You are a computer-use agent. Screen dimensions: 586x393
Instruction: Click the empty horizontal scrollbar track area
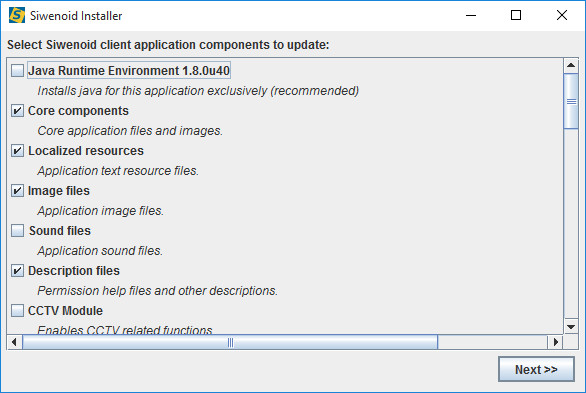[x=493, y=342]
